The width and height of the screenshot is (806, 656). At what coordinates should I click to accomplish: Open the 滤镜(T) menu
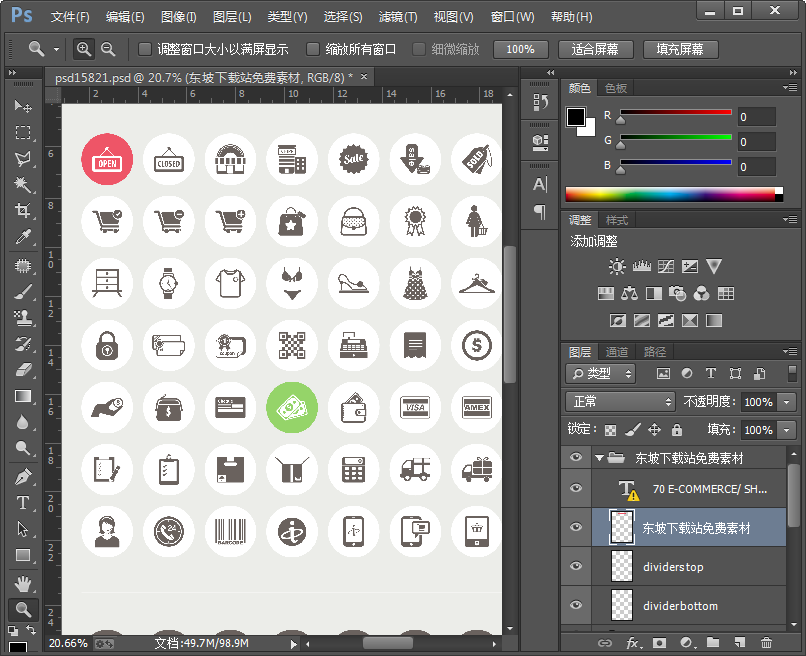click(x=398, y=17)
